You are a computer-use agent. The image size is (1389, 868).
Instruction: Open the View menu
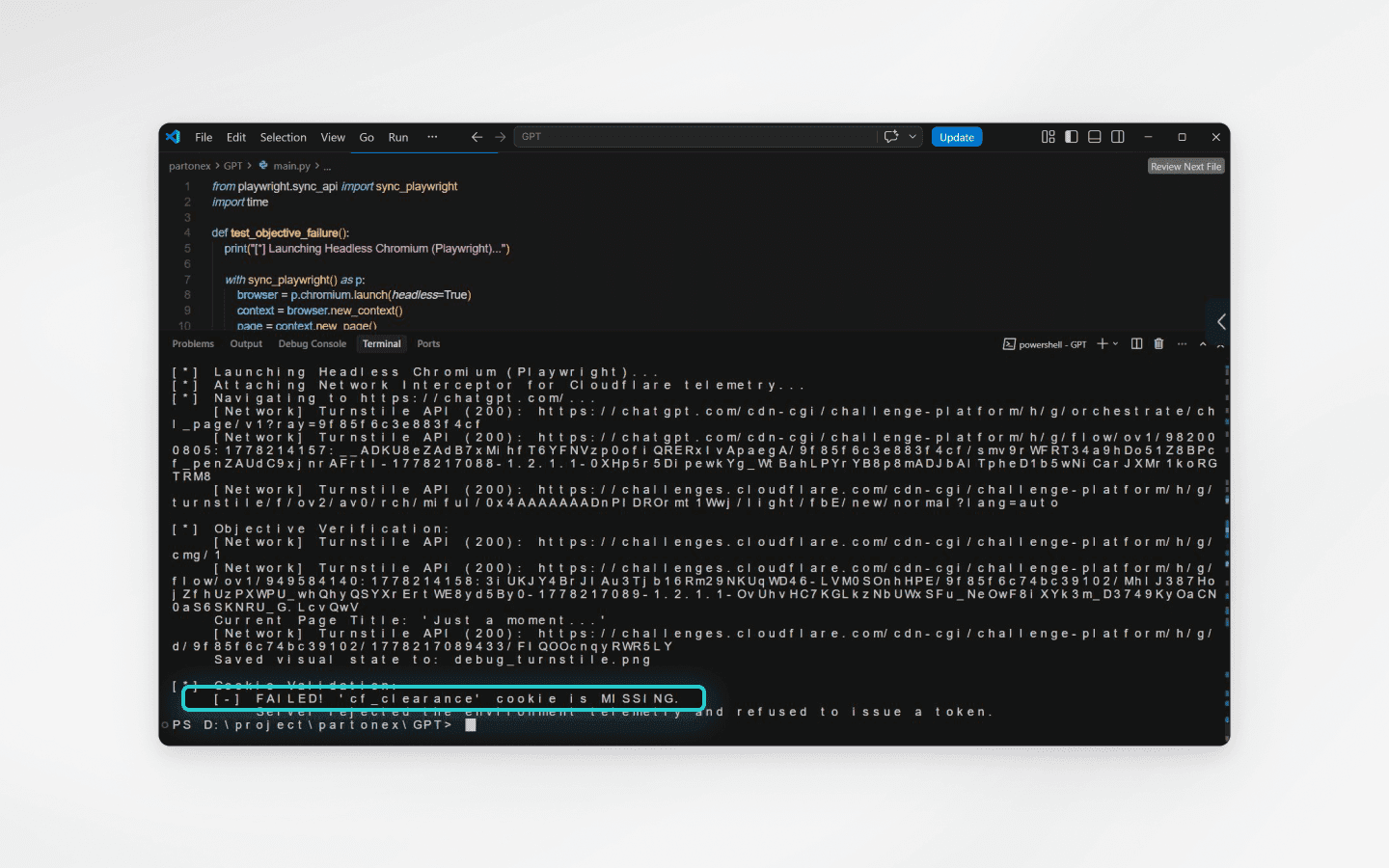click(333, 137)
